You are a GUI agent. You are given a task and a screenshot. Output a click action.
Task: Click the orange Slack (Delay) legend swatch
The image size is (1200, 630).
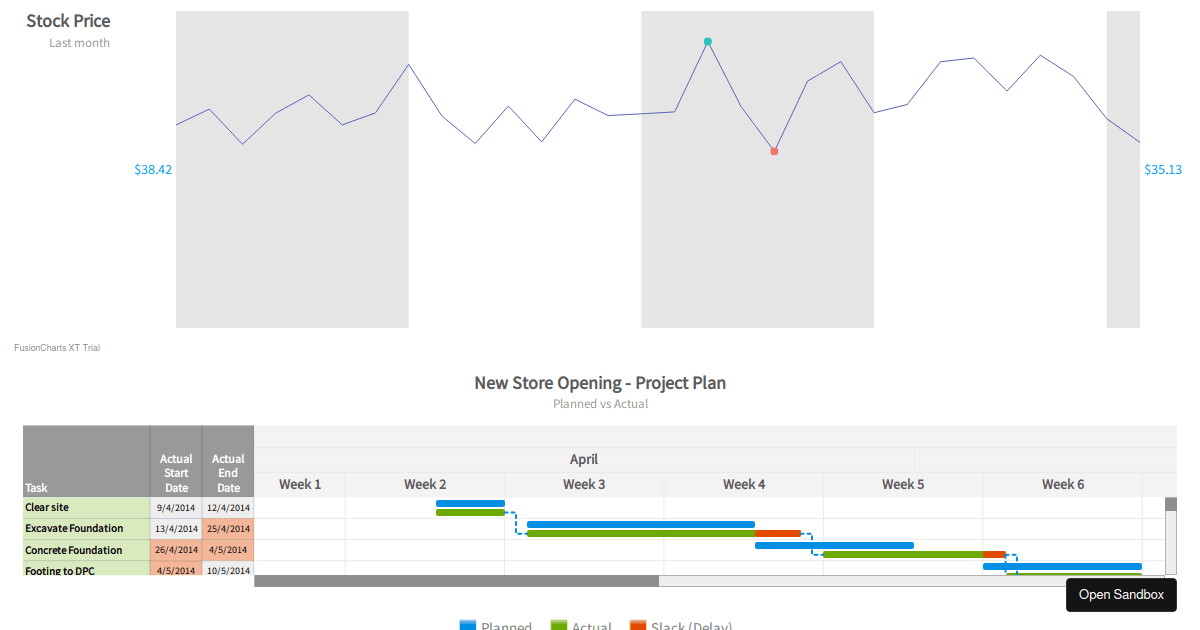pos(637,626)
